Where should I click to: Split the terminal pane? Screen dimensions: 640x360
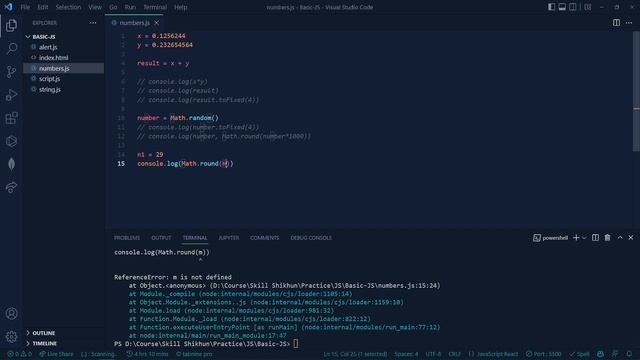596,238
